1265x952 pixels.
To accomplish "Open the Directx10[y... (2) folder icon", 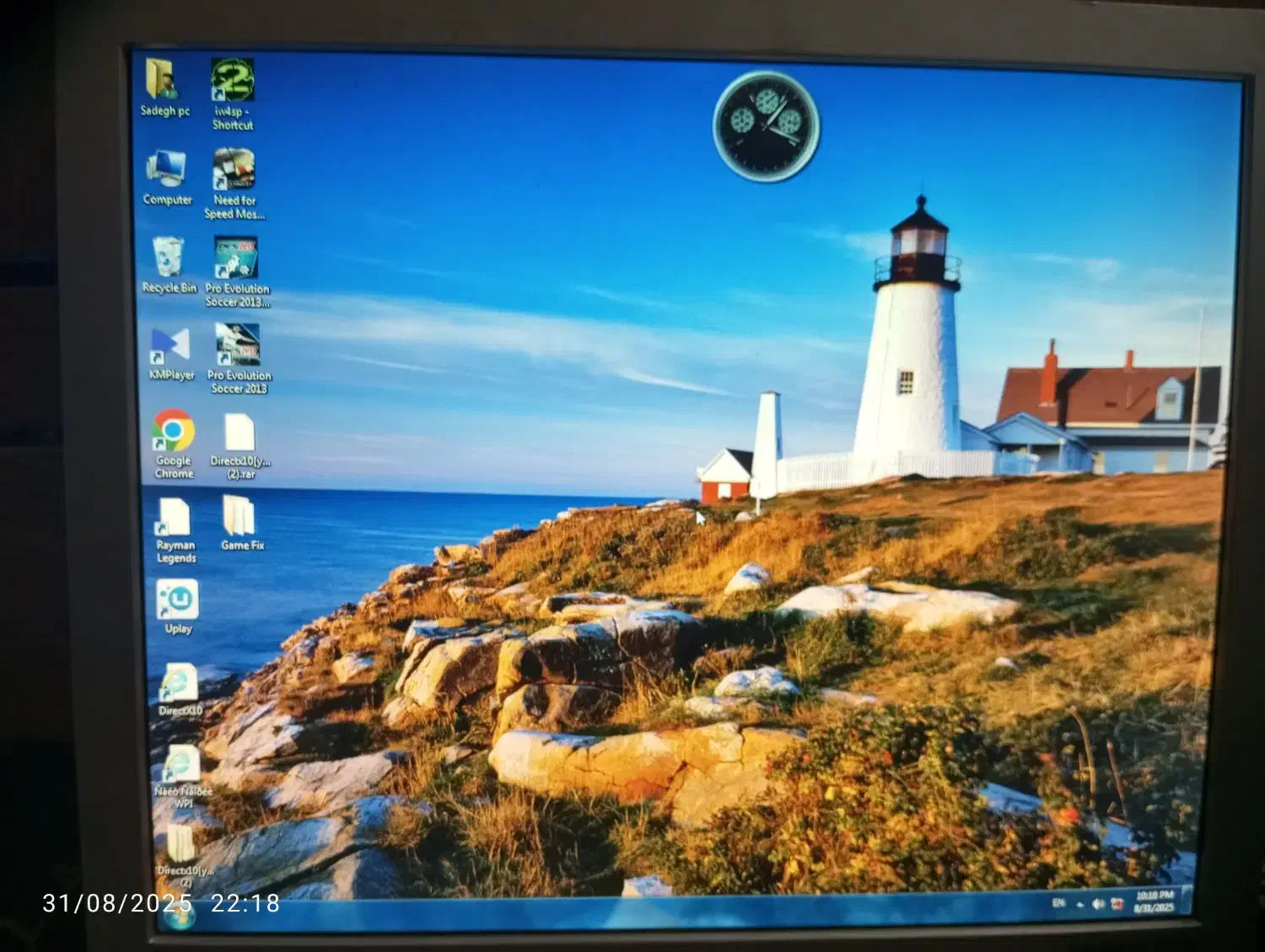I will click(x=185, y=853).
